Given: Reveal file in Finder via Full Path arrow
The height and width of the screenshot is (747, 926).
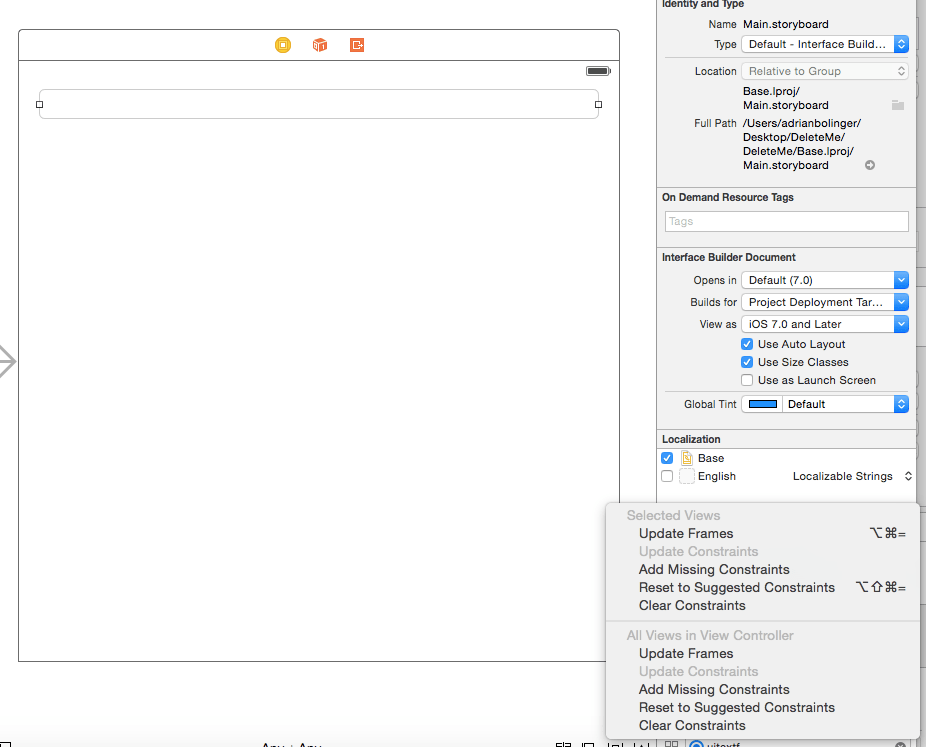Looking at the screenshot, I should (870, 165).
